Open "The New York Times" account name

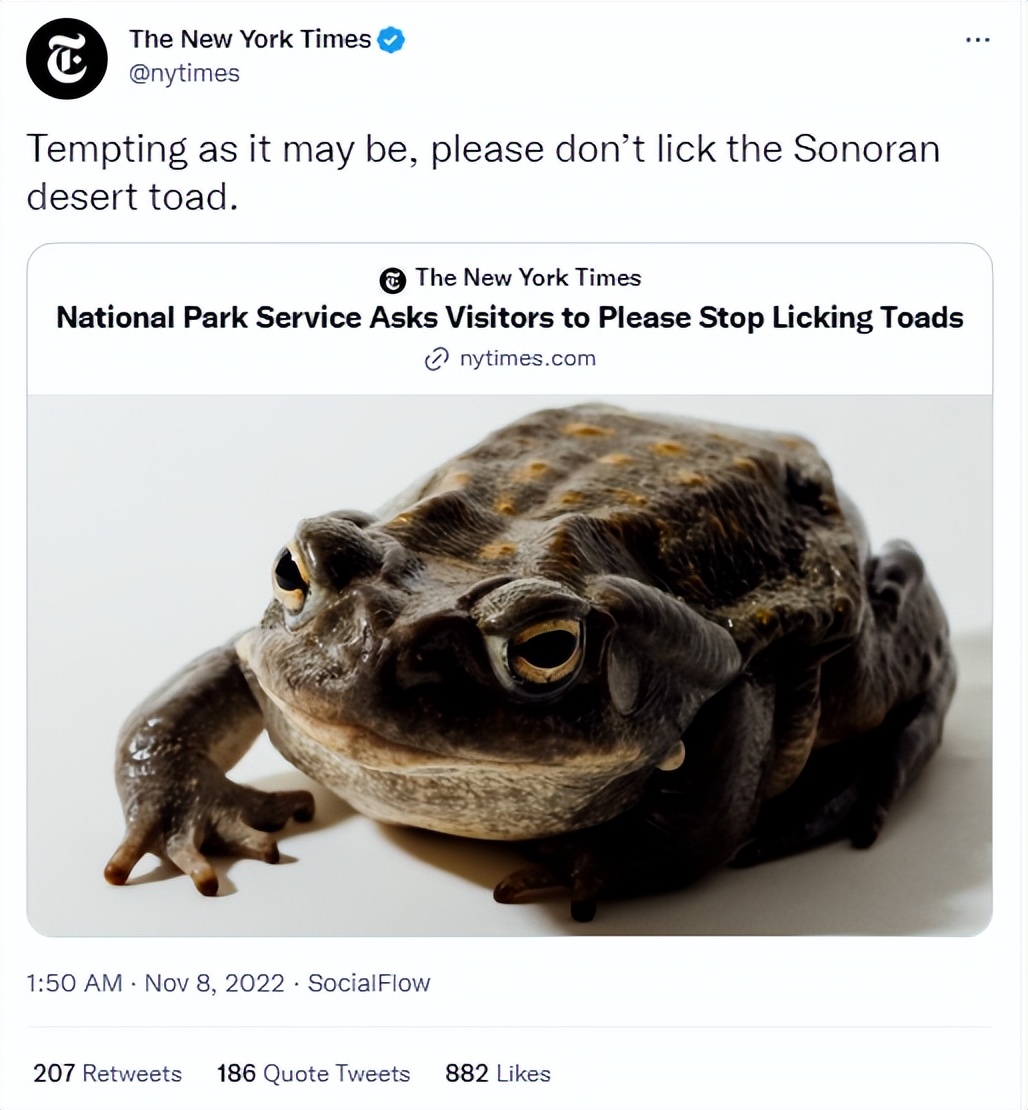tap(250, 40)
